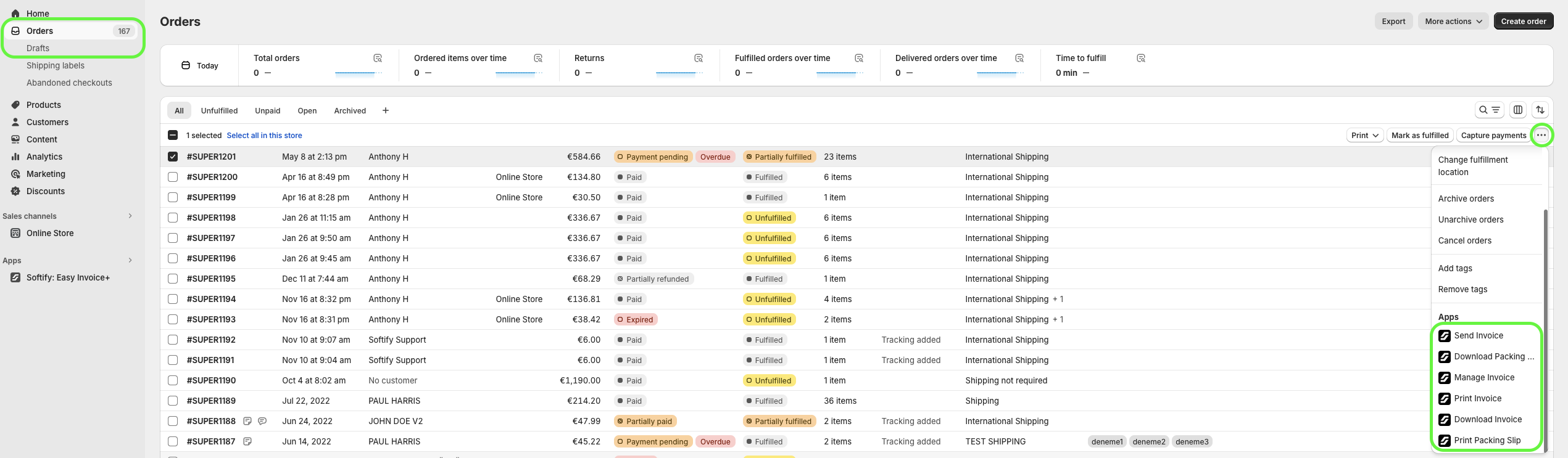The image size is (1568, 458).
Task: Click Select all in this store link
Action: pos(264,136)
